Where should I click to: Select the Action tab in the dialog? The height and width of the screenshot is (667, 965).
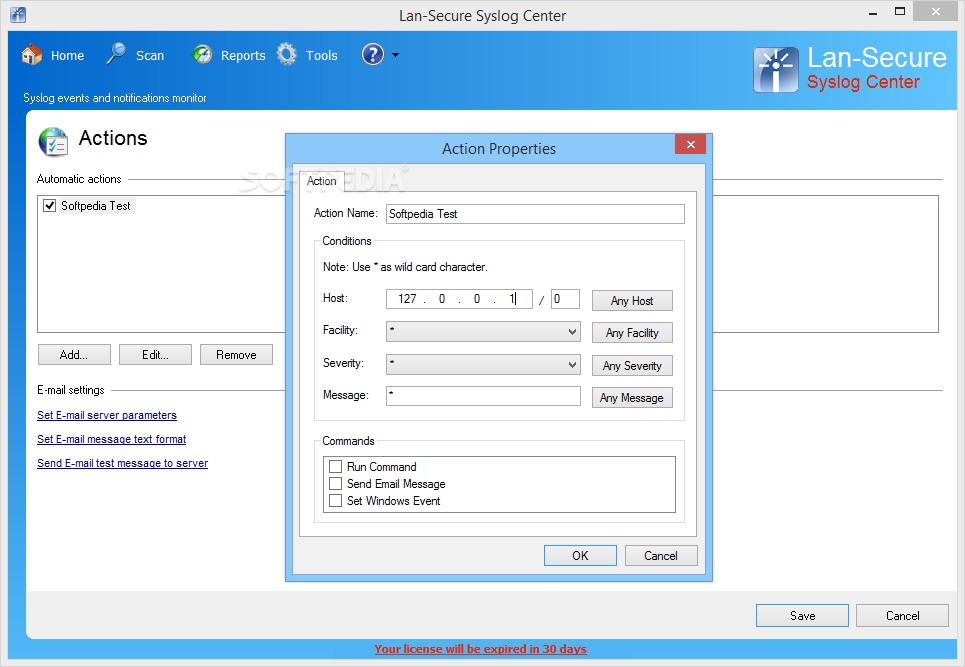point(321,181)
